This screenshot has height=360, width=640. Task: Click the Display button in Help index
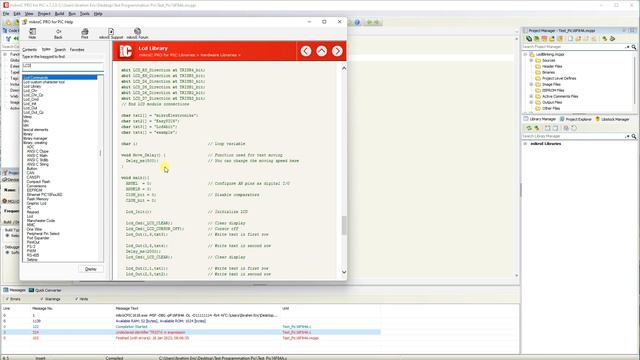91,269
